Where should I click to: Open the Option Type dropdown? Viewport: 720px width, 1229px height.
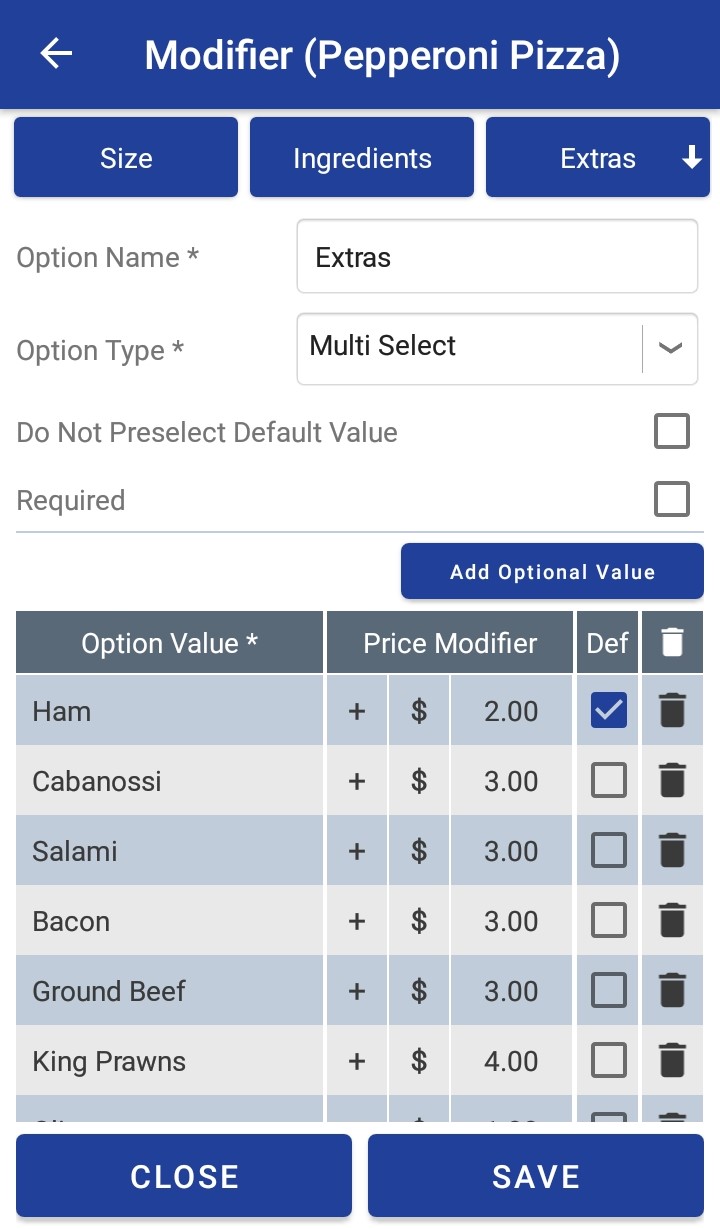click(669, 348)
